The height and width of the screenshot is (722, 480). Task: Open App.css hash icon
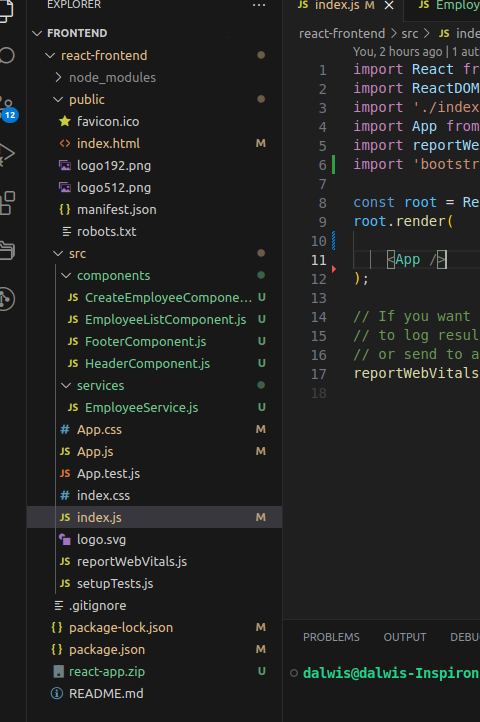pos(65,430)
